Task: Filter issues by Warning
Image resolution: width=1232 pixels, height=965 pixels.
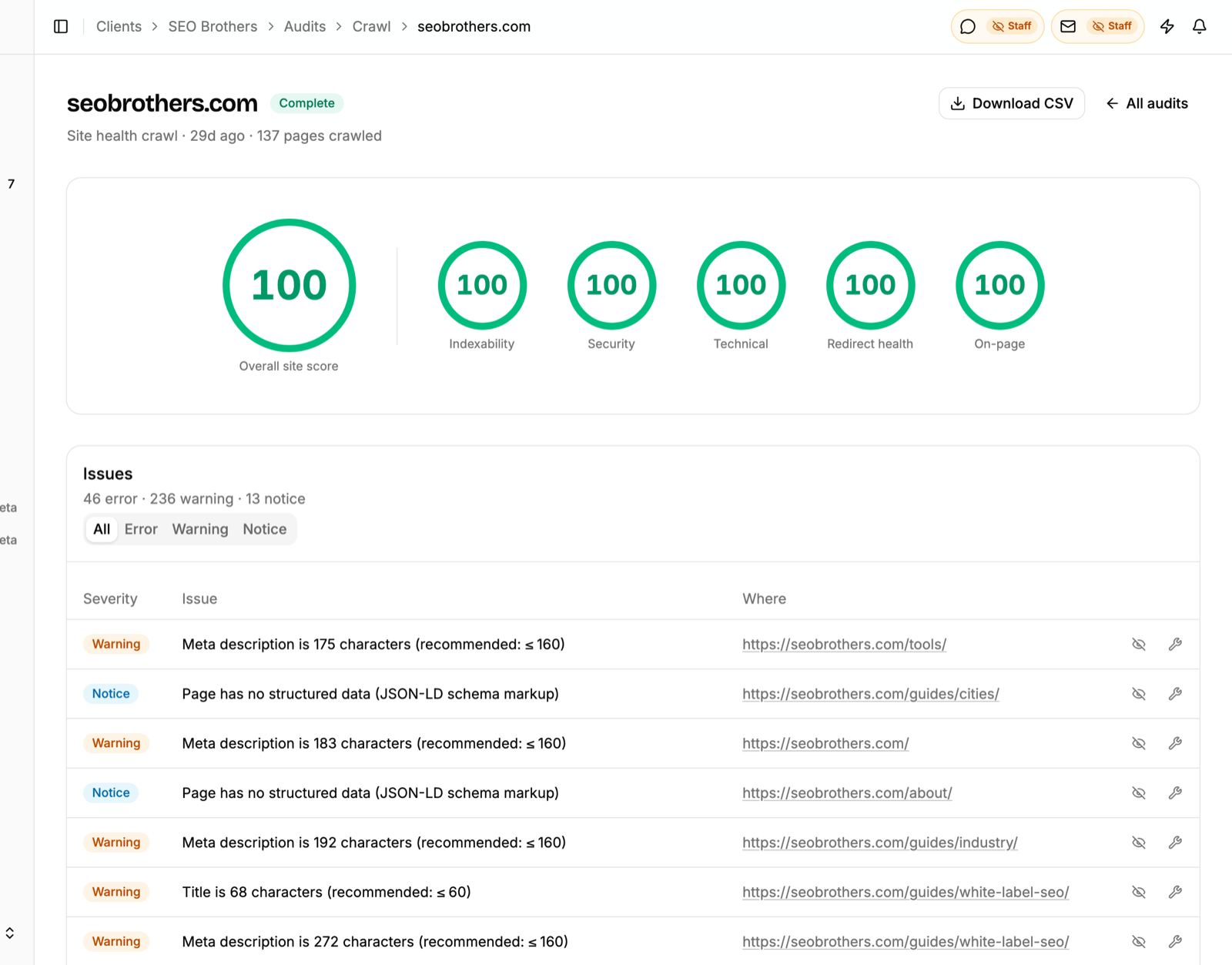Action: [200, 529]
